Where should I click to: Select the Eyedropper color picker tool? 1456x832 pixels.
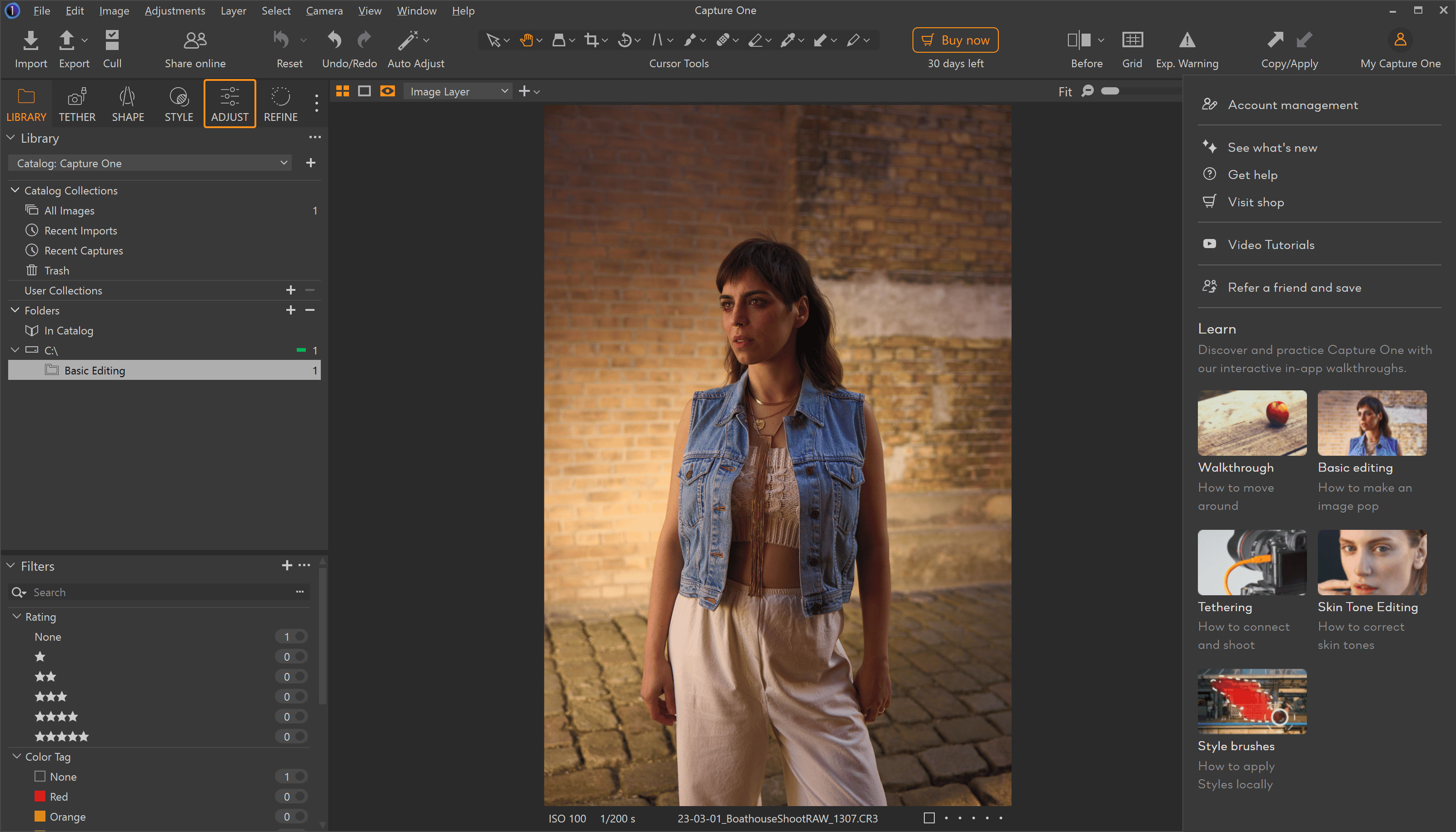[788, 40]
